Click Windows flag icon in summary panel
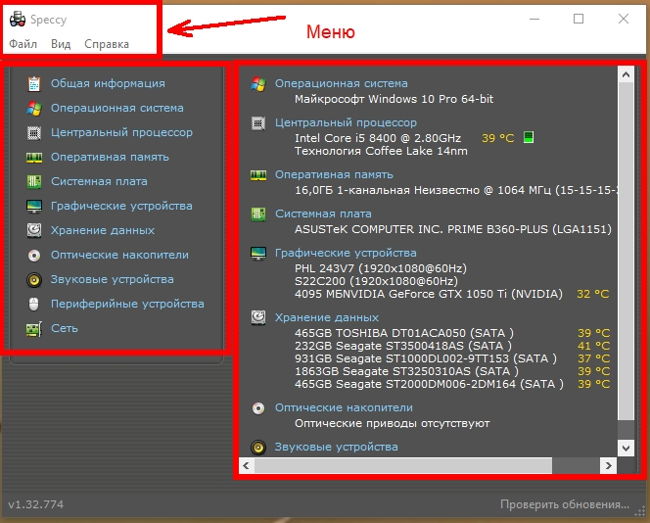650x523 pixels. tap(258, 84)
